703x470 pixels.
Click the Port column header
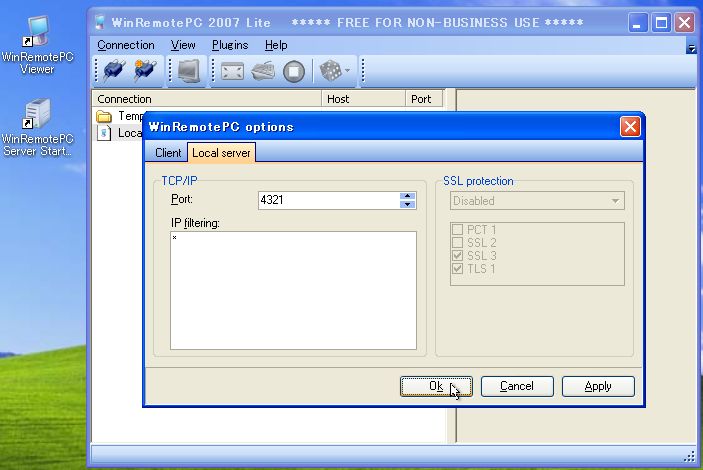click(424, 99)
